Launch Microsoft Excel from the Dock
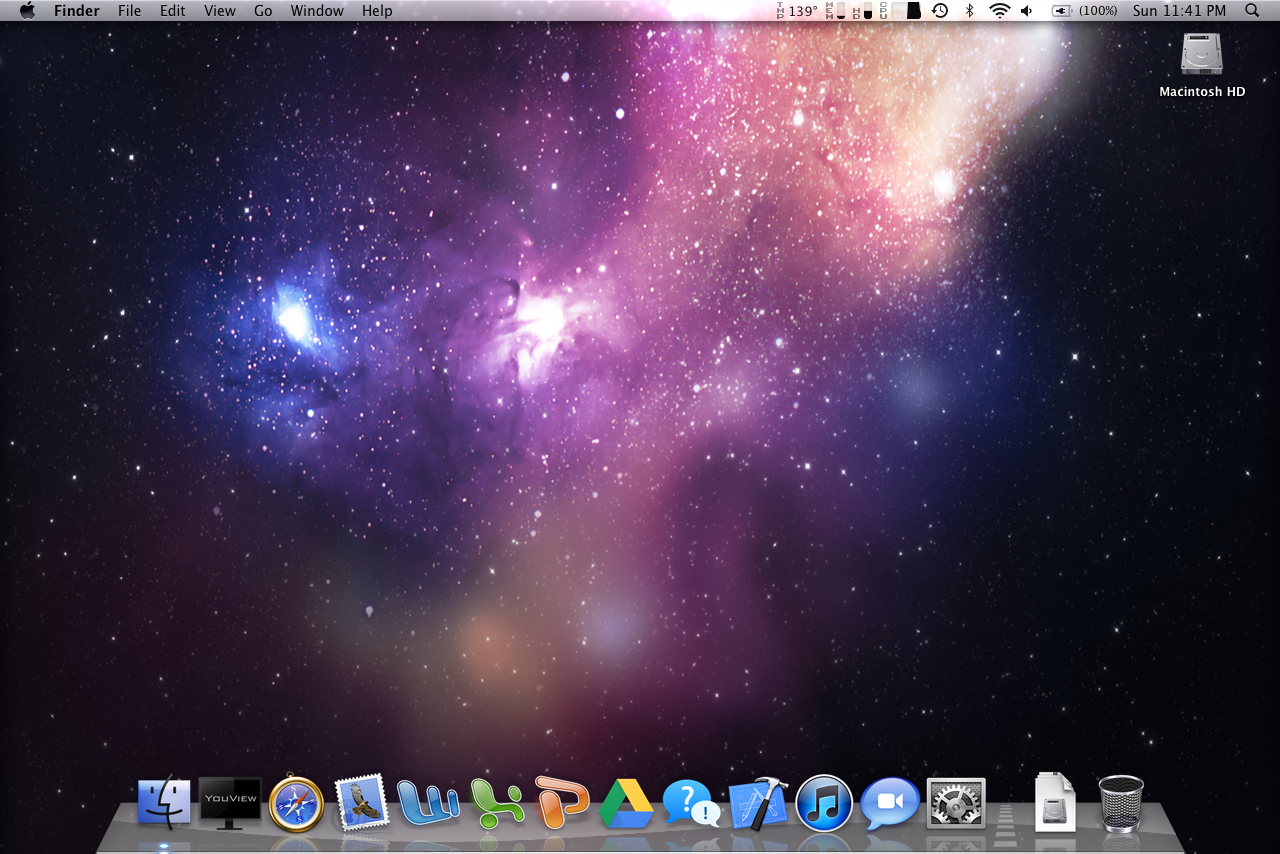This screenshot has width=1280, height=854. tap(497, 803)
